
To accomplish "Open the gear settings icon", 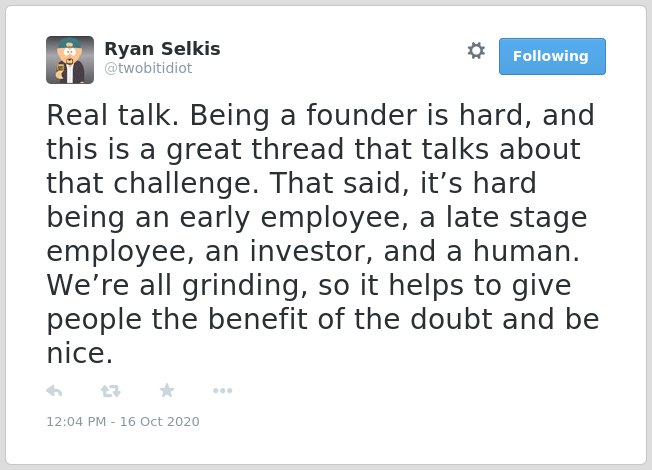I will pyautogui.click(x=476, y=51).
